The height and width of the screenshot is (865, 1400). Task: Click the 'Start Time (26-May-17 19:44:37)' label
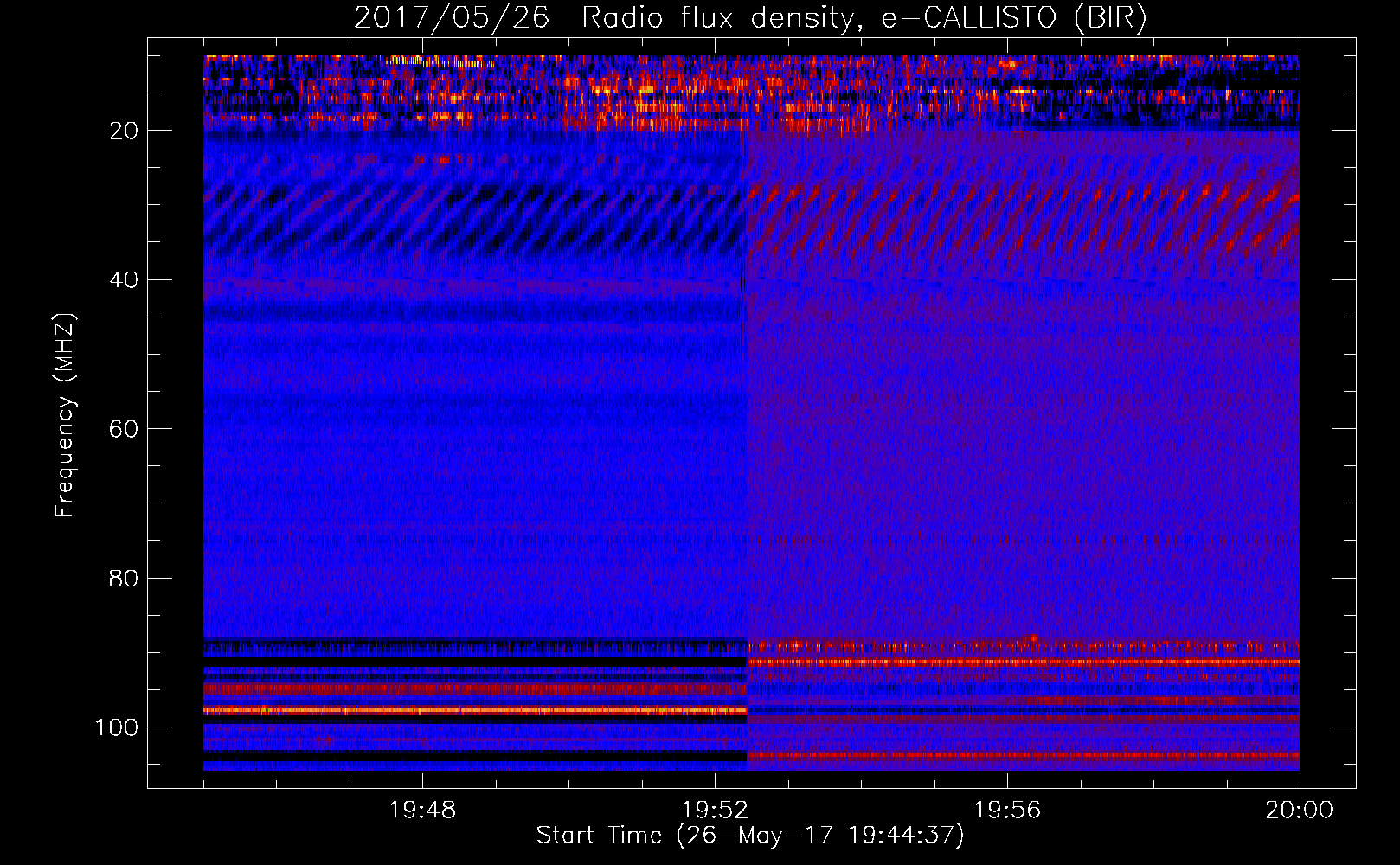[x=750, y=836]
